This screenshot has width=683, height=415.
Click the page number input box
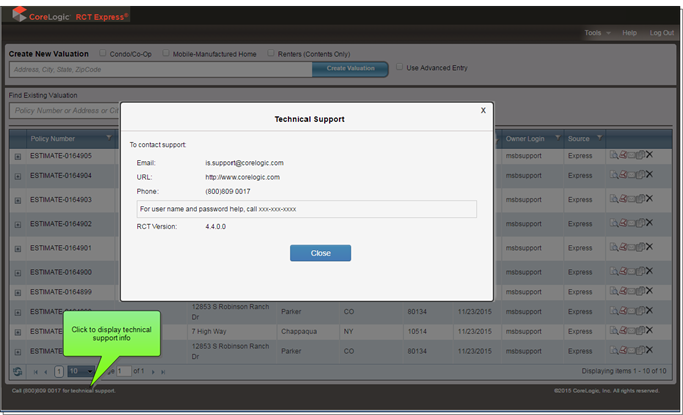tap(124, 371)
